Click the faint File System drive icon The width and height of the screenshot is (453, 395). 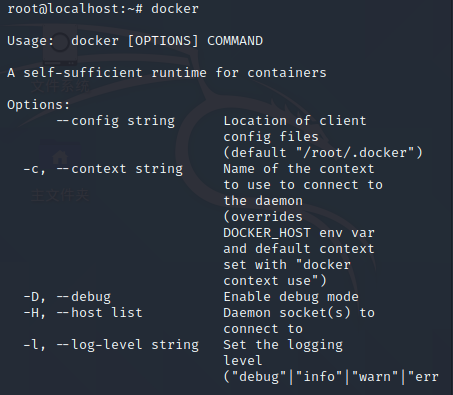pyautogui.click(x=60, y=45)
